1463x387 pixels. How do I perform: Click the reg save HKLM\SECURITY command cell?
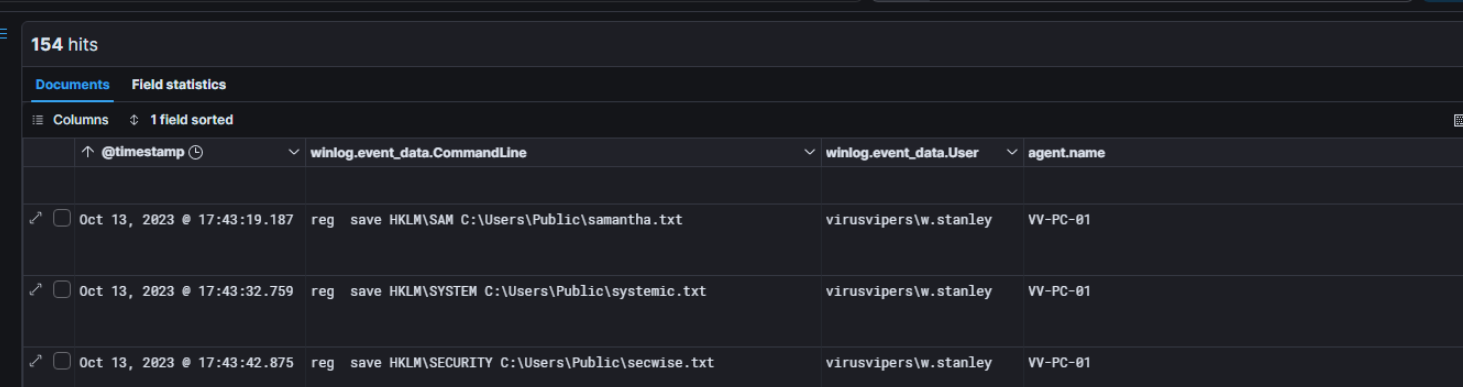pos(513,363)
